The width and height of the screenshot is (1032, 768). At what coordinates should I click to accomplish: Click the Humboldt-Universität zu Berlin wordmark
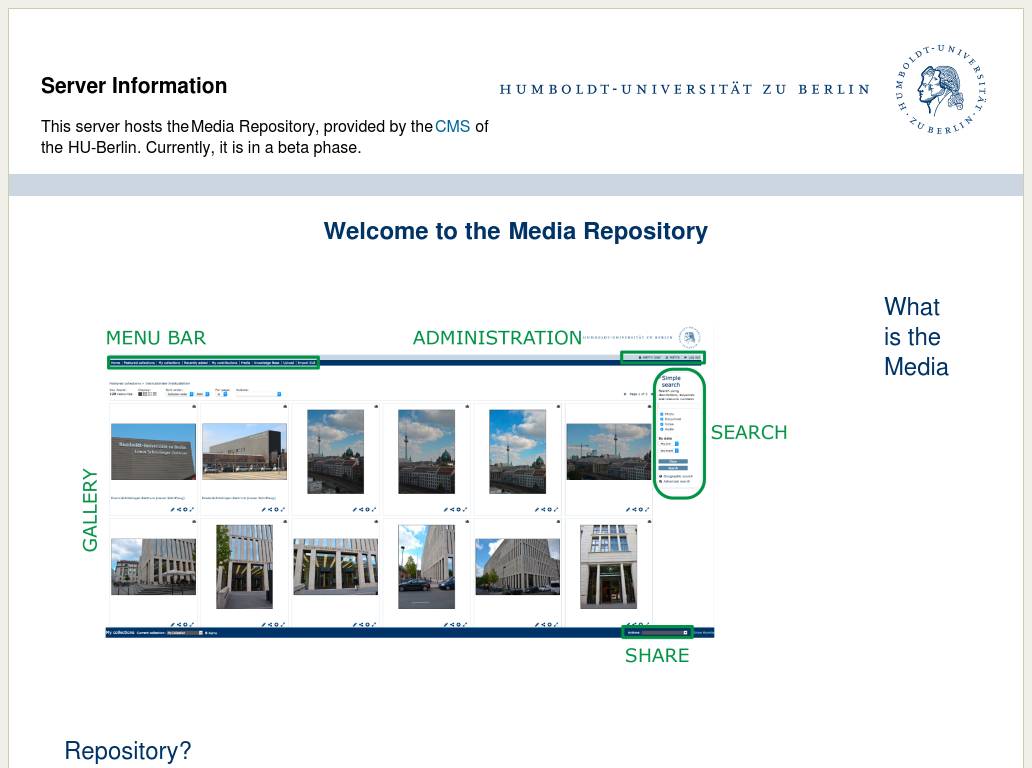(x=684, y=89)
